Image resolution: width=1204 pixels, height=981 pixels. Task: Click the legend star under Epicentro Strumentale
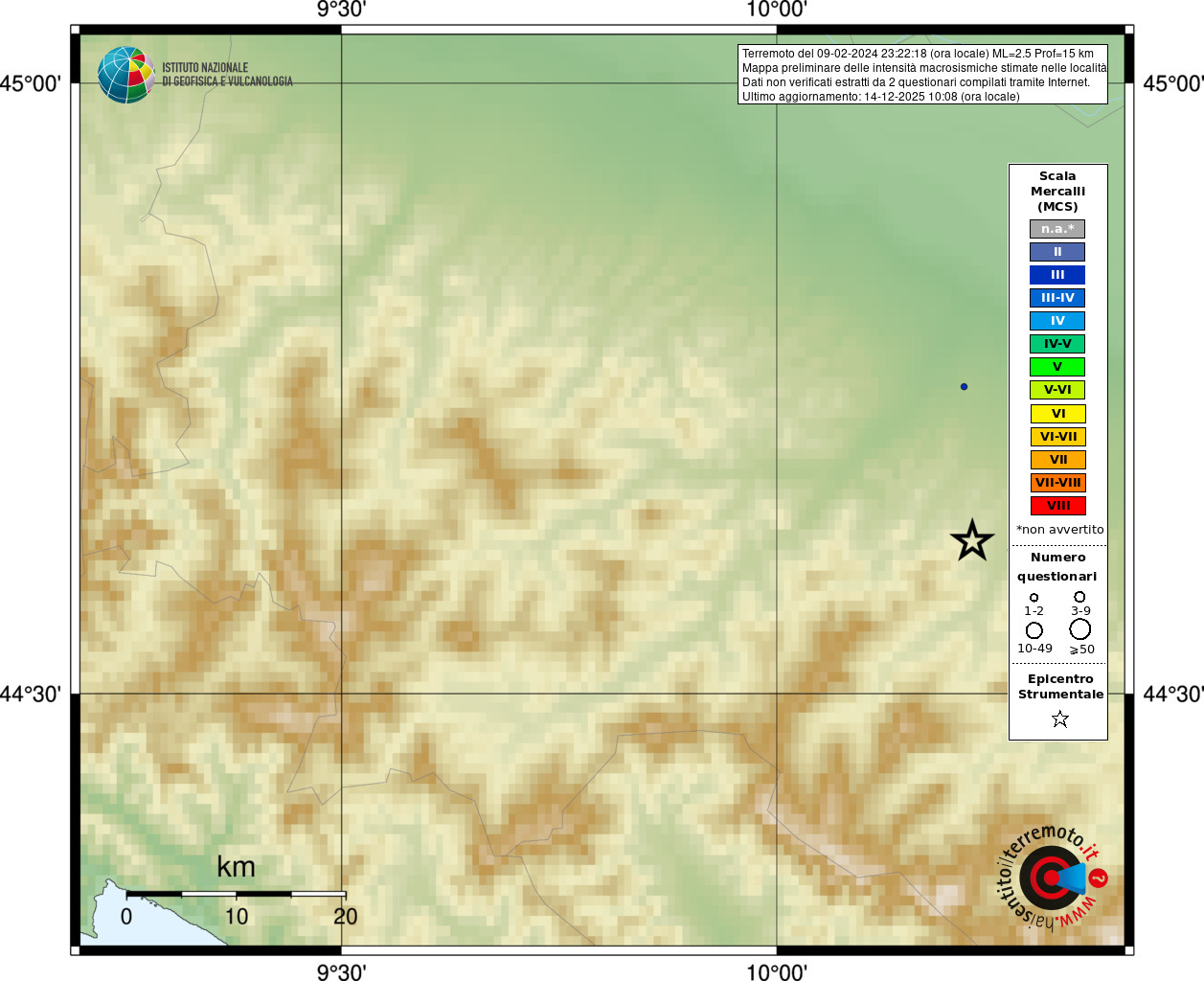pyautogui.click(x=1059, y=719)
